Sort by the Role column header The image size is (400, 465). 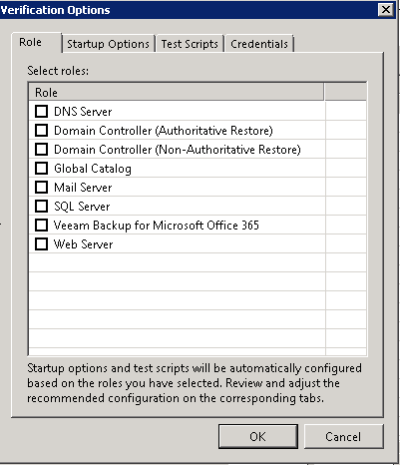coord(176,92)
